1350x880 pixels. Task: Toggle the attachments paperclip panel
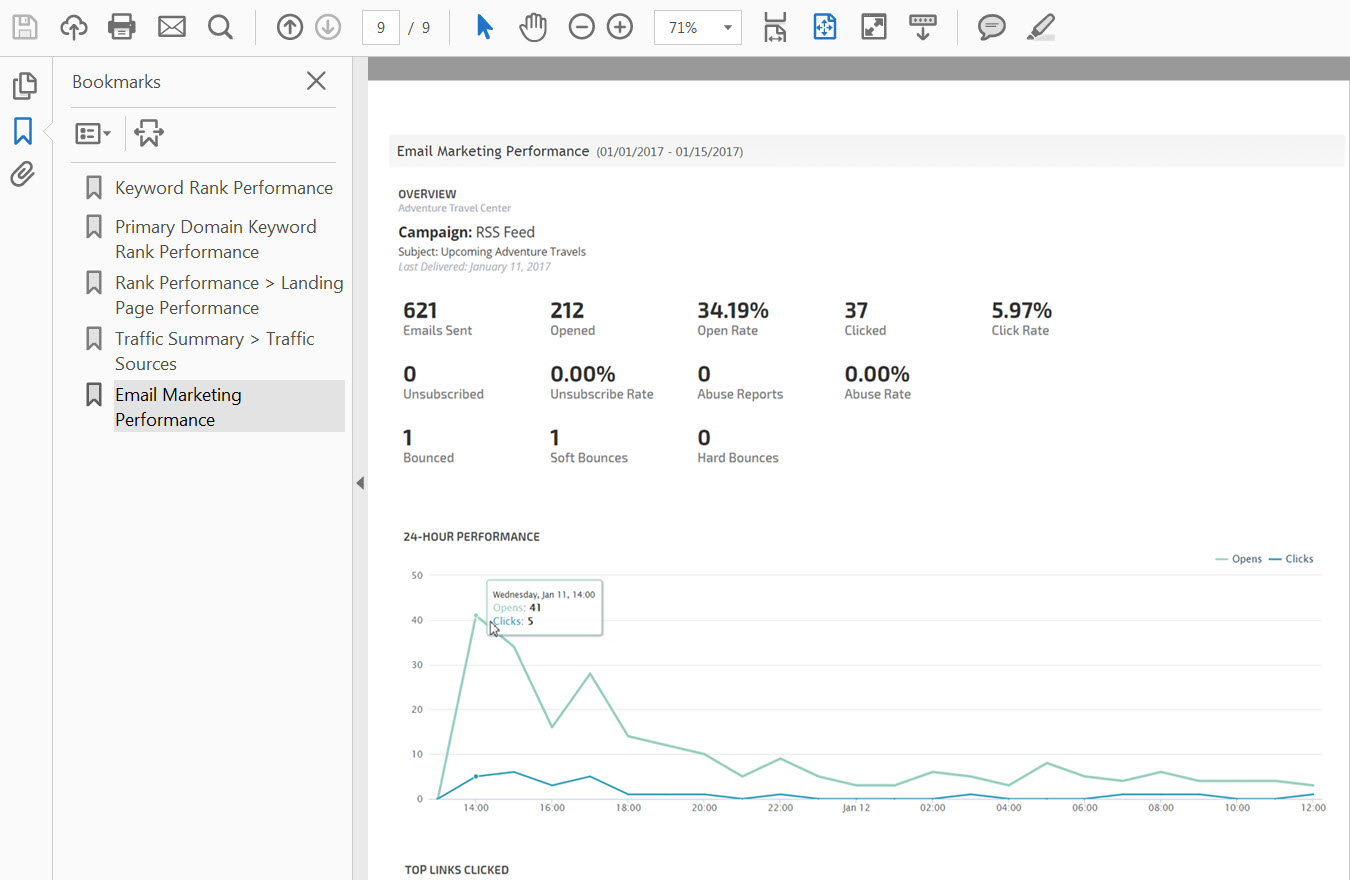23,175
